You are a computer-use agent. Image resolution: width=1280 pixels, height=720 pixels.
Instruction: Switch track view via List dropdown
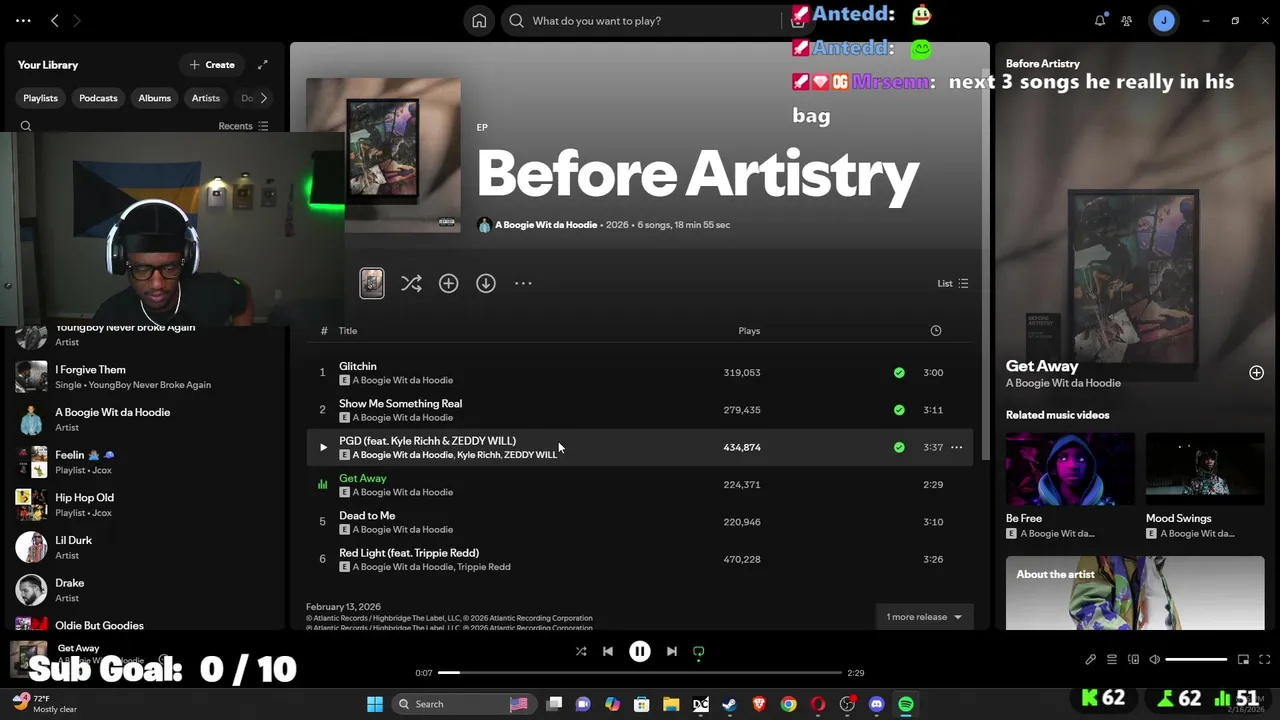click(953, 284)
